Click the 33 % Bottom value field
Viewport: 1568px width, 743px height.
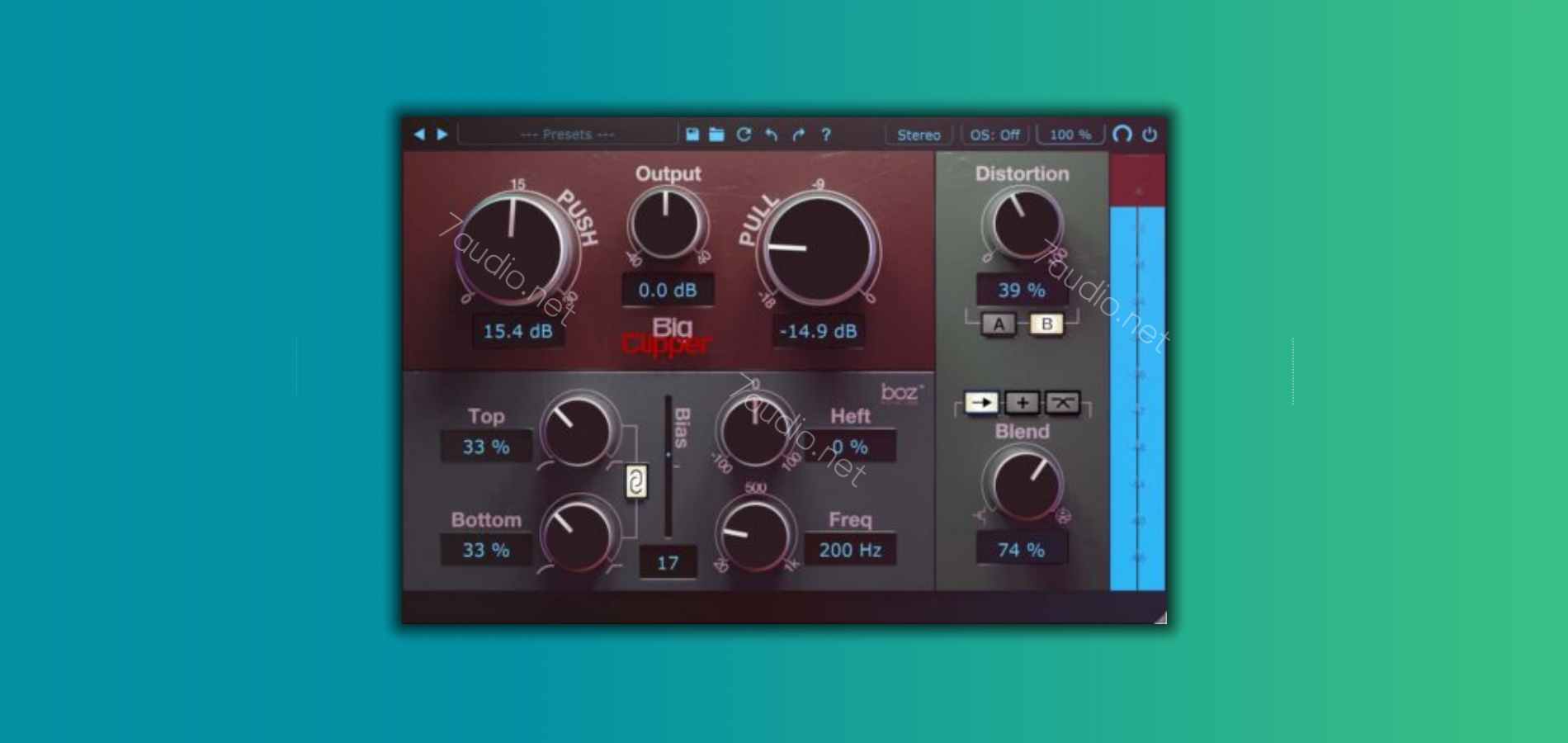click(x=486, y=550)
